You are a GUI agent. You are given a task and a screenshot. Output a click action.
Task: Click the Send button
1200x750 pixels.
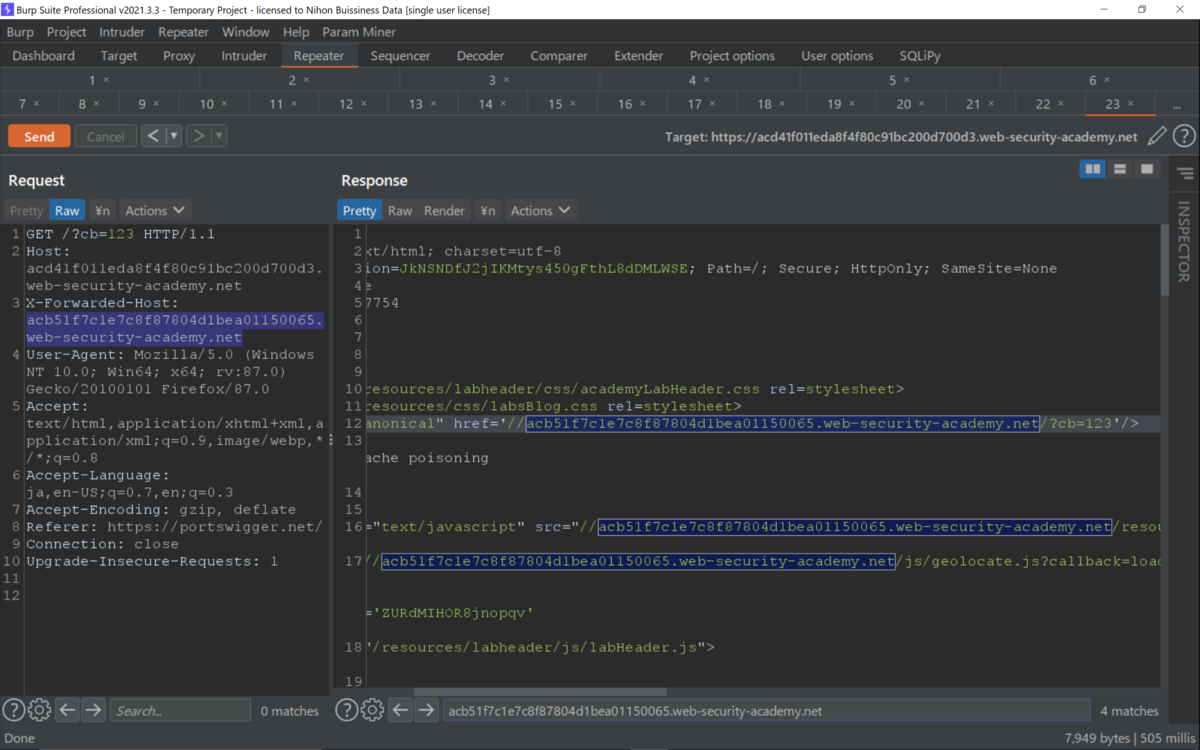pos(39,136)
